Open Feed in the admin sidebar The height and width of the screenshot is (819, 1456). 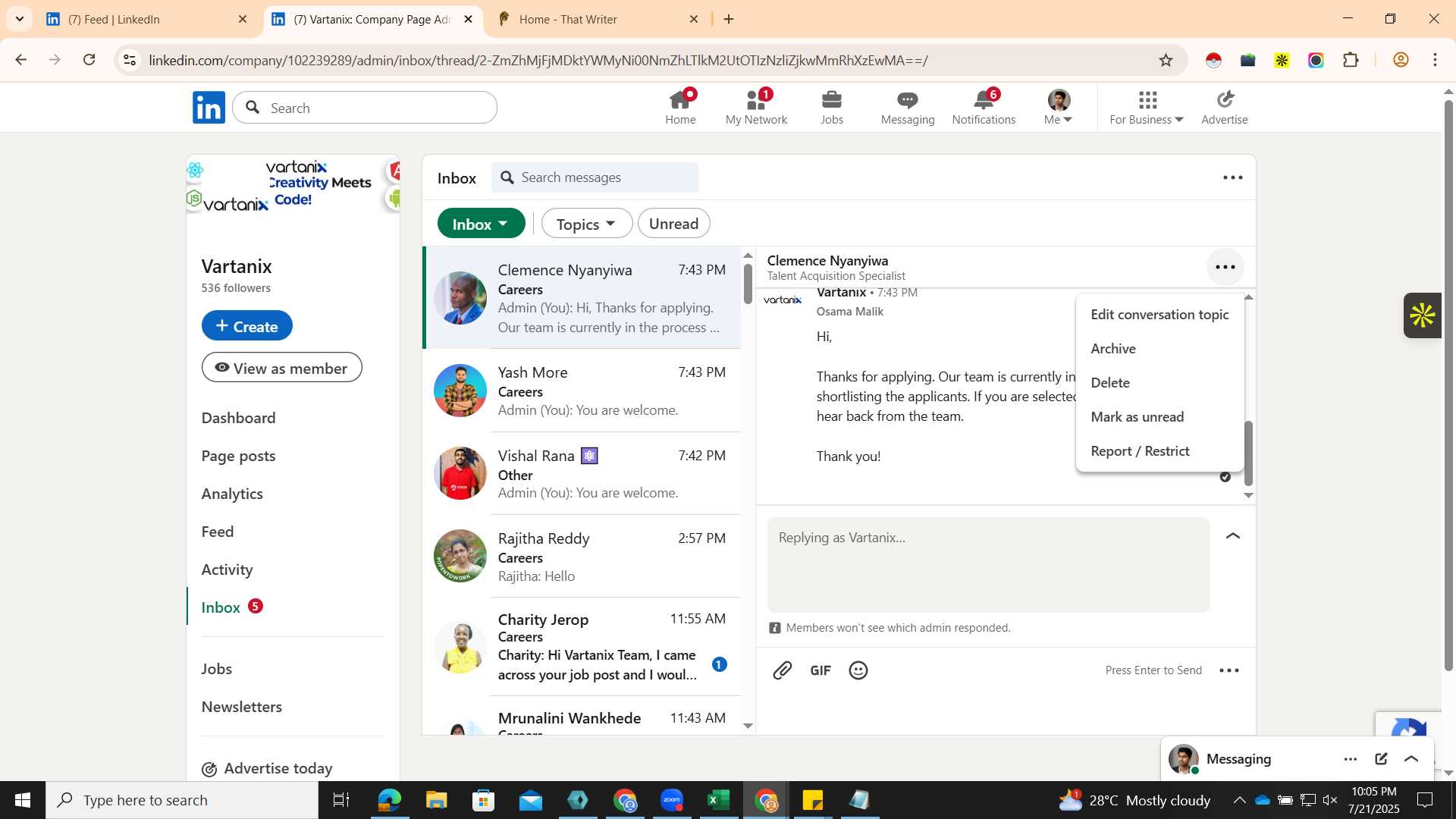tap(217, 532)
